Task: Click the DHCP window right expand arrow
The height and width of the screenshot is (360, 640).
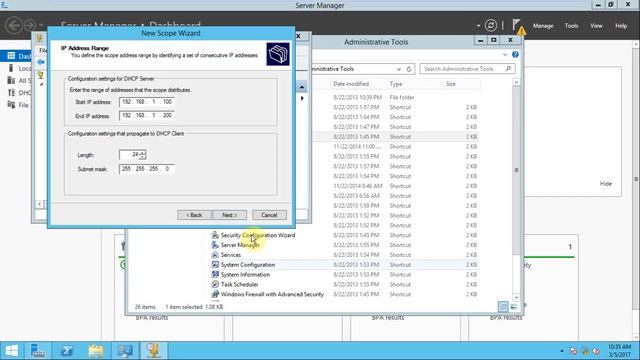Action: (302, 98)
